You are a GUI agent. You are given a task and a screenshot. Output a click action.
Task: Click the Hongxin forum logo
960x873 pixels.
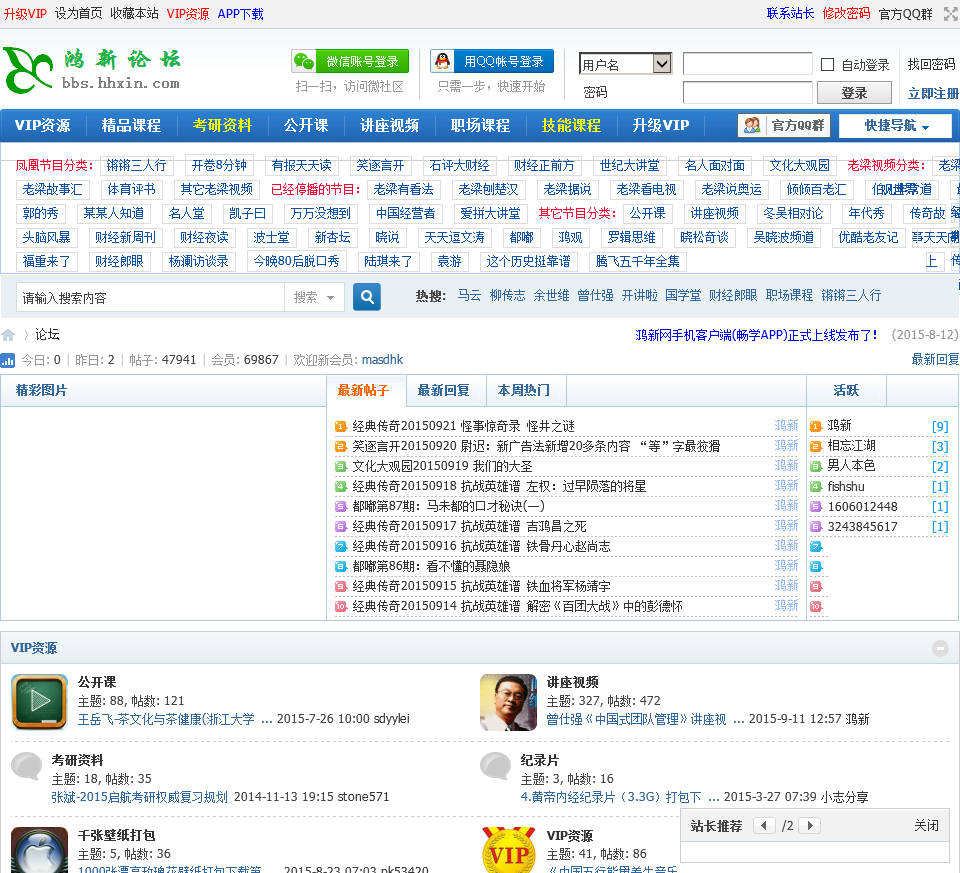(x=92, y=70)
